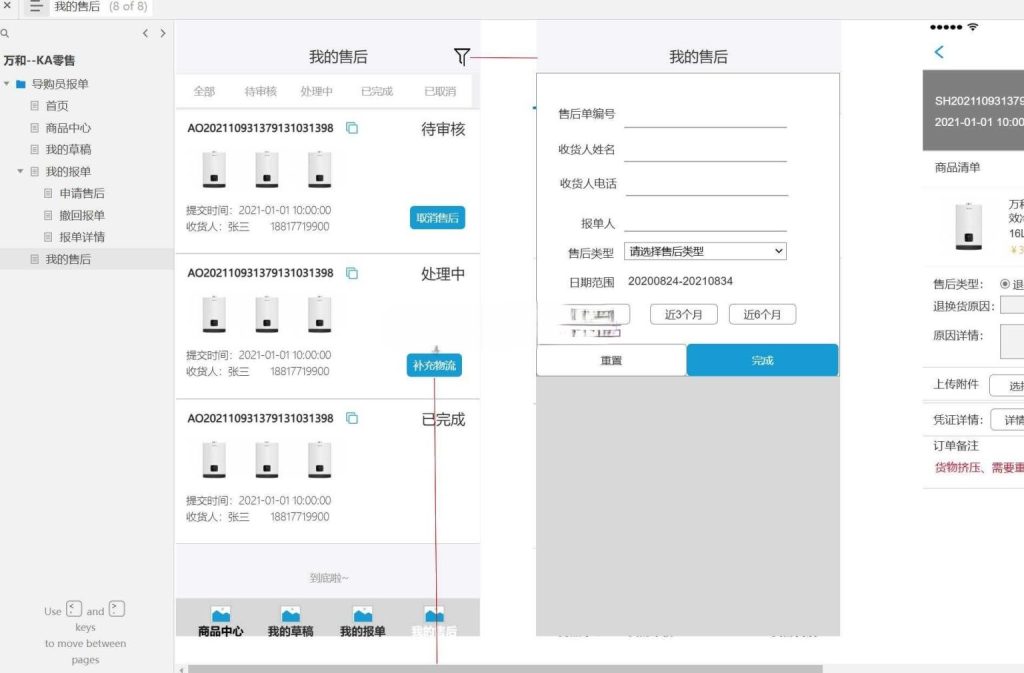Screen dimensions: 1024x673
Task: Tap the blue back arrow on phone mockup
Action: point(938,52)
